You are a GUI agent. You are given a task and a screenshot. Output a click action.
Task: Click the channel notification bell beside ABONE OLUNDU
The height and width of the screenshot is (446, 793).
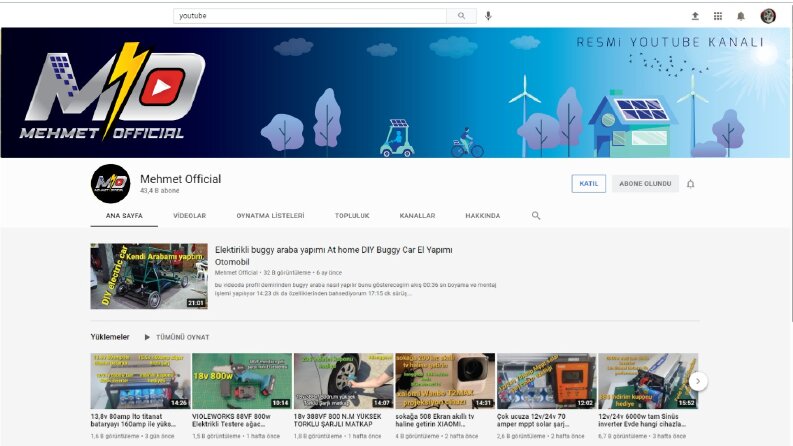(690, 184)
